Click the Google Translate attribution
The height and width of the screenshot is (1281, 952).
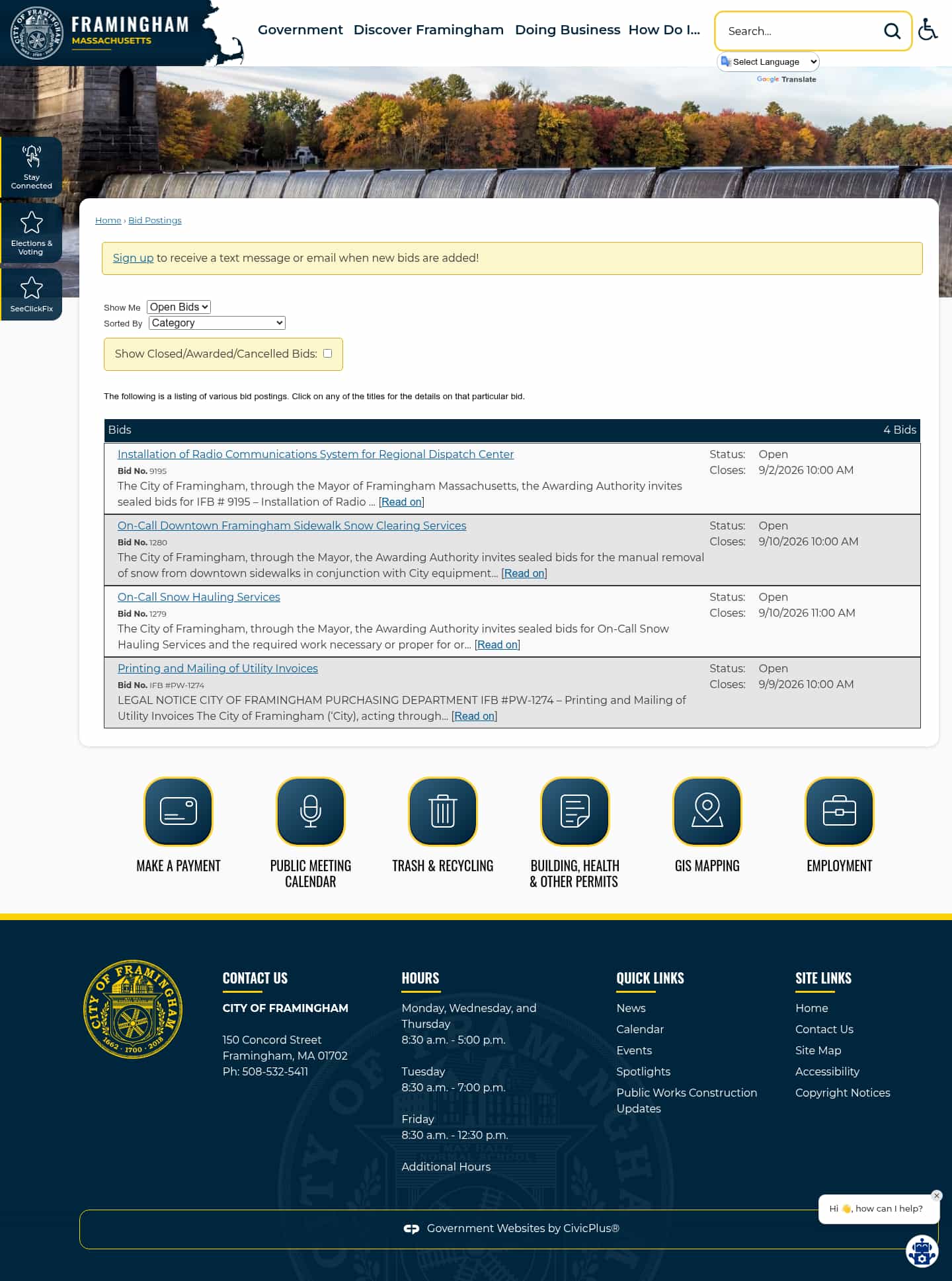786,79
